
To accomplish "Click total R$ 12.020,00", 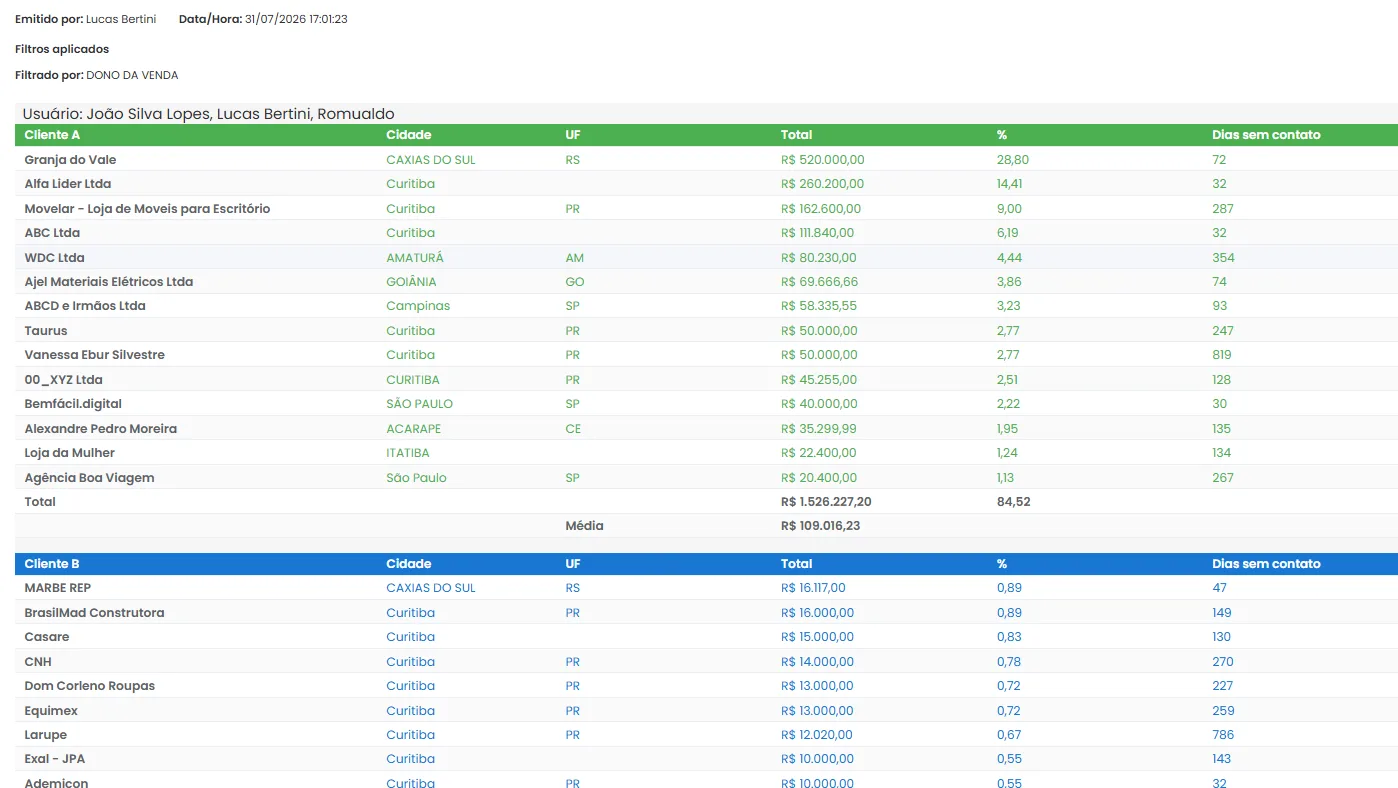I will click(x=818, y=735).
